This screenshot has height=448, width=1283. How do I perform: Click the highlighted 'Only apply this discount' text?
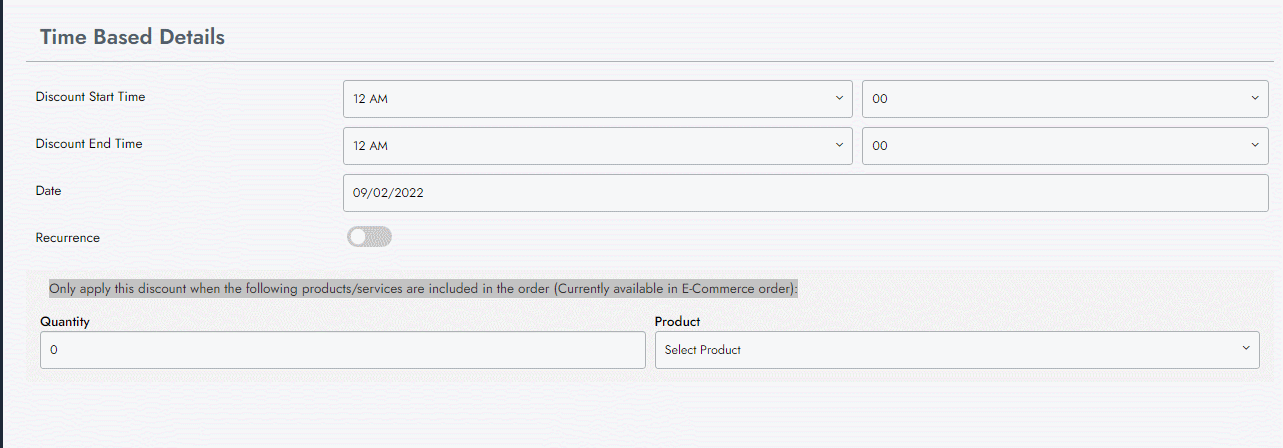coord(423,289)
